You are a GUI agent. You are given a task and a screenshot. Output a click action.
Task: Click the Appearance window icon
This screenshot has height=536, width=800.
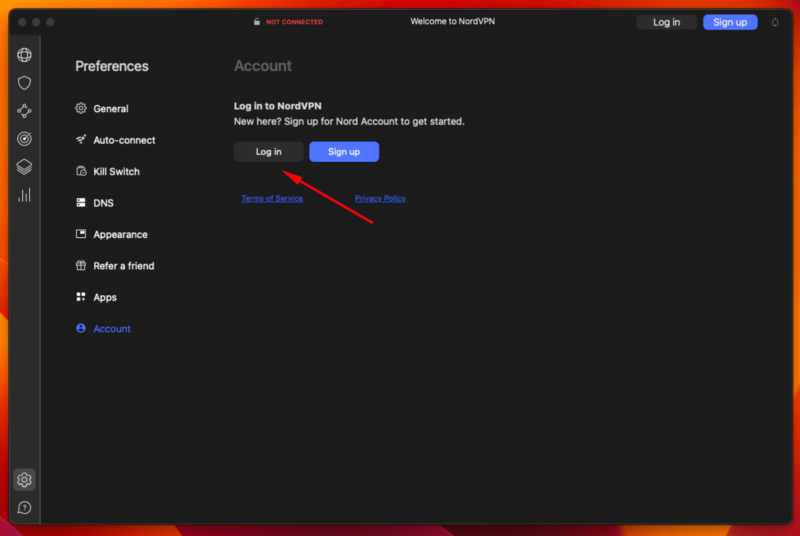[x=81, y=234]
